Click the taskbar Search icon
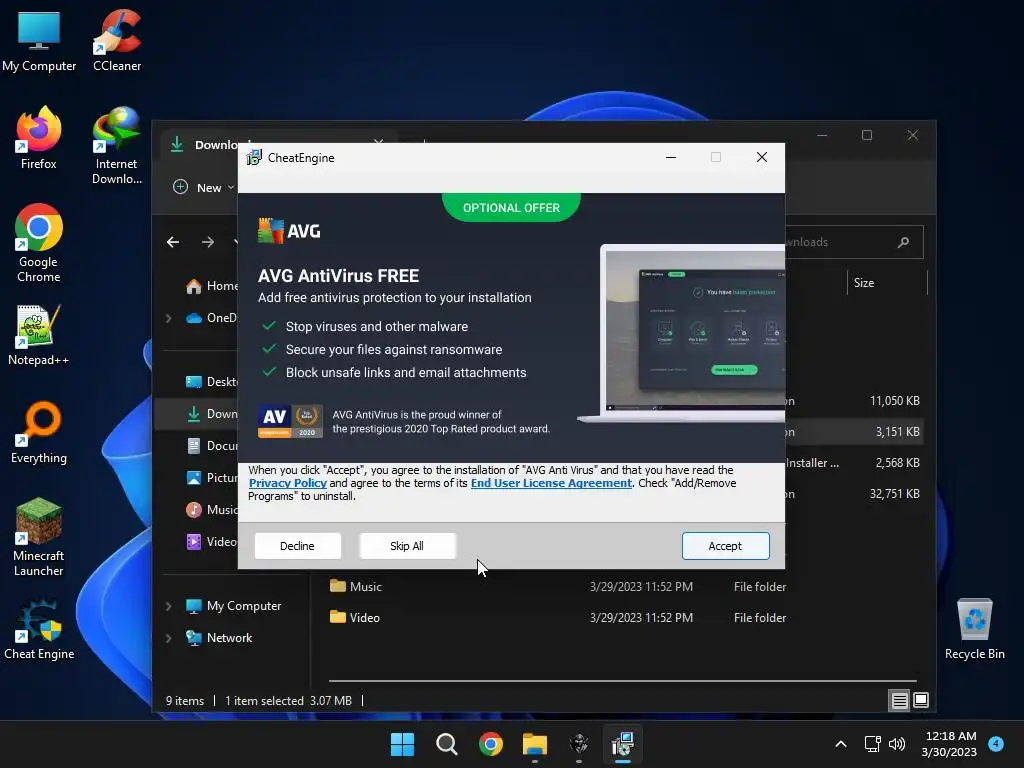 pyautogui.click(x=447, y=744)
